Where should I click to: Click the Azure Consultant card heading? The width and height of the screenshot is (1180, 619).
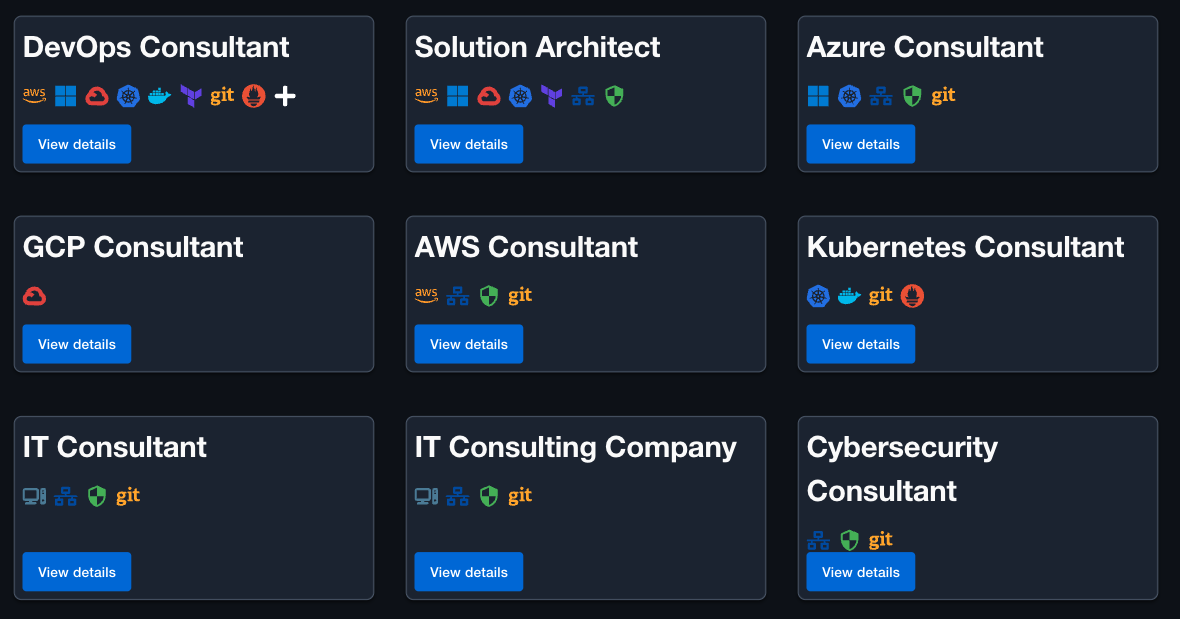[925, 47]
